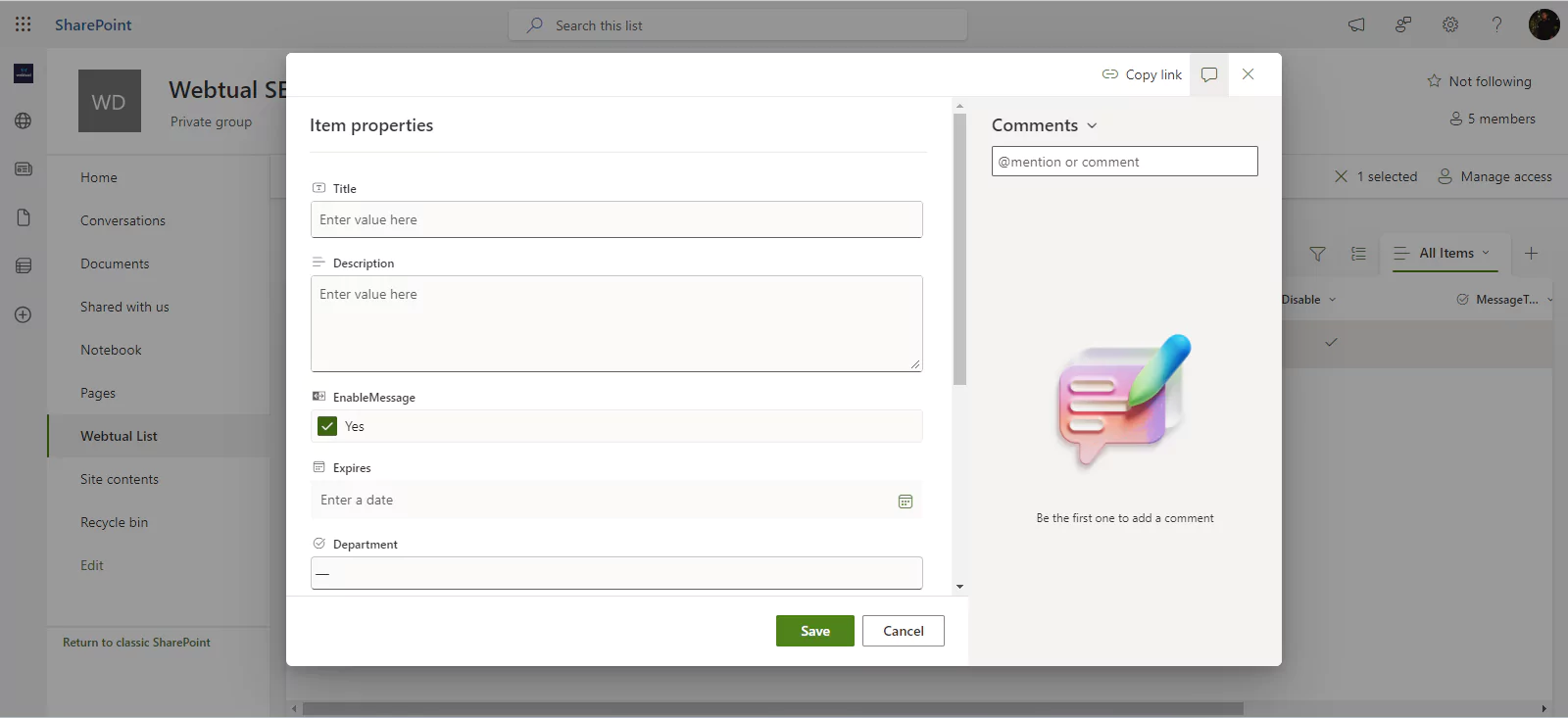Click the Not following star icon
The height and width of the screenshot is (718, 1568).
(1434, 81)
